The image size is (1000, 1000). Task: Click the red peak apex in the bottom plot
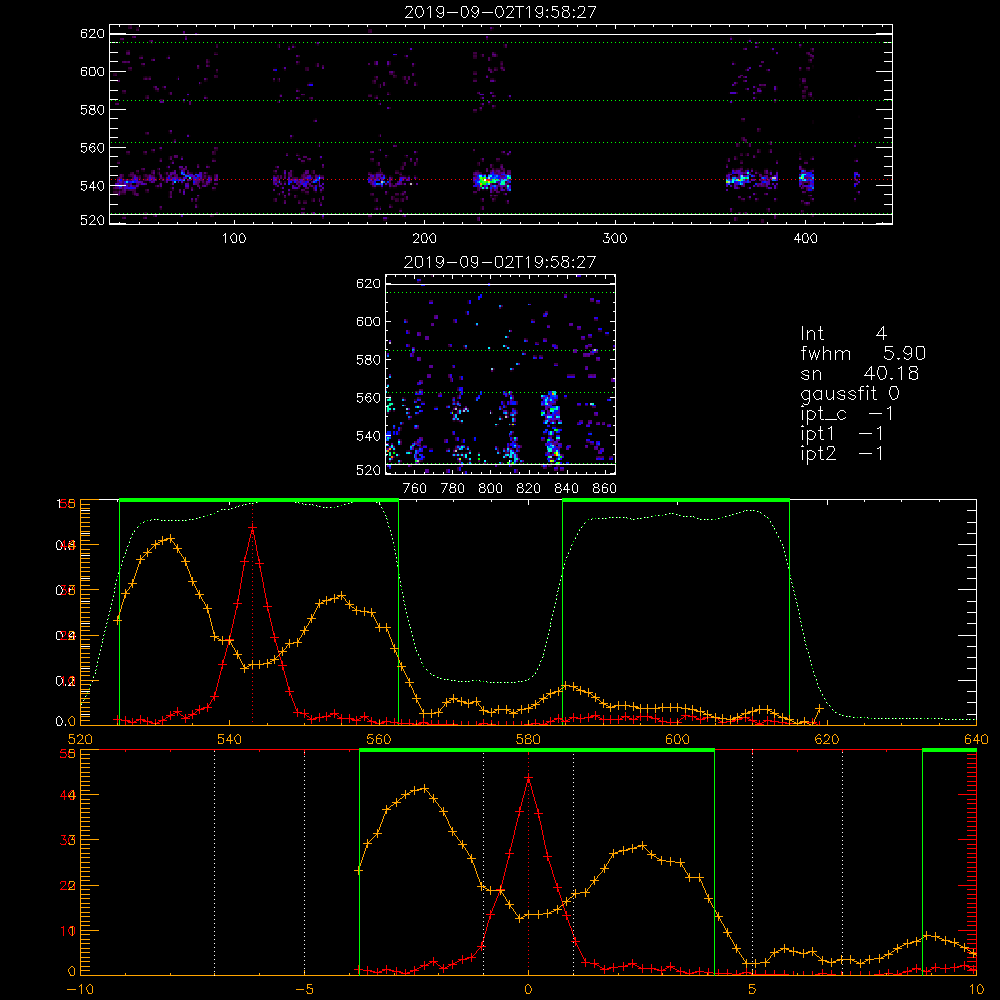coord(528,778)
